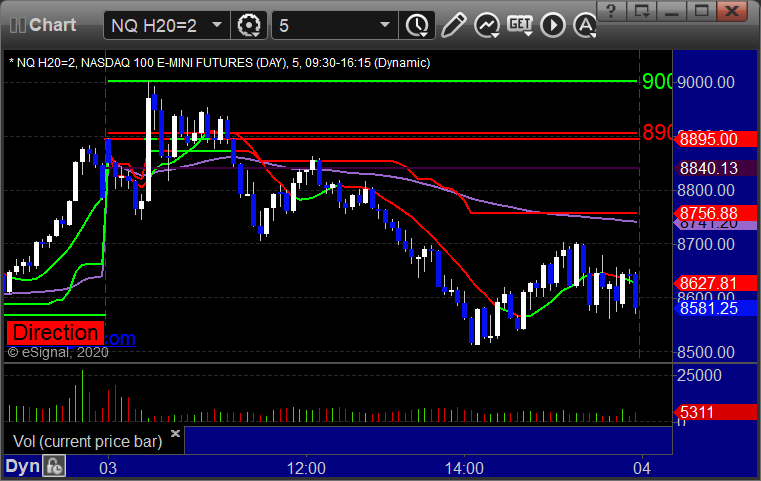Click the 8895.00 red price marker
761x481 pixels.
715,139
